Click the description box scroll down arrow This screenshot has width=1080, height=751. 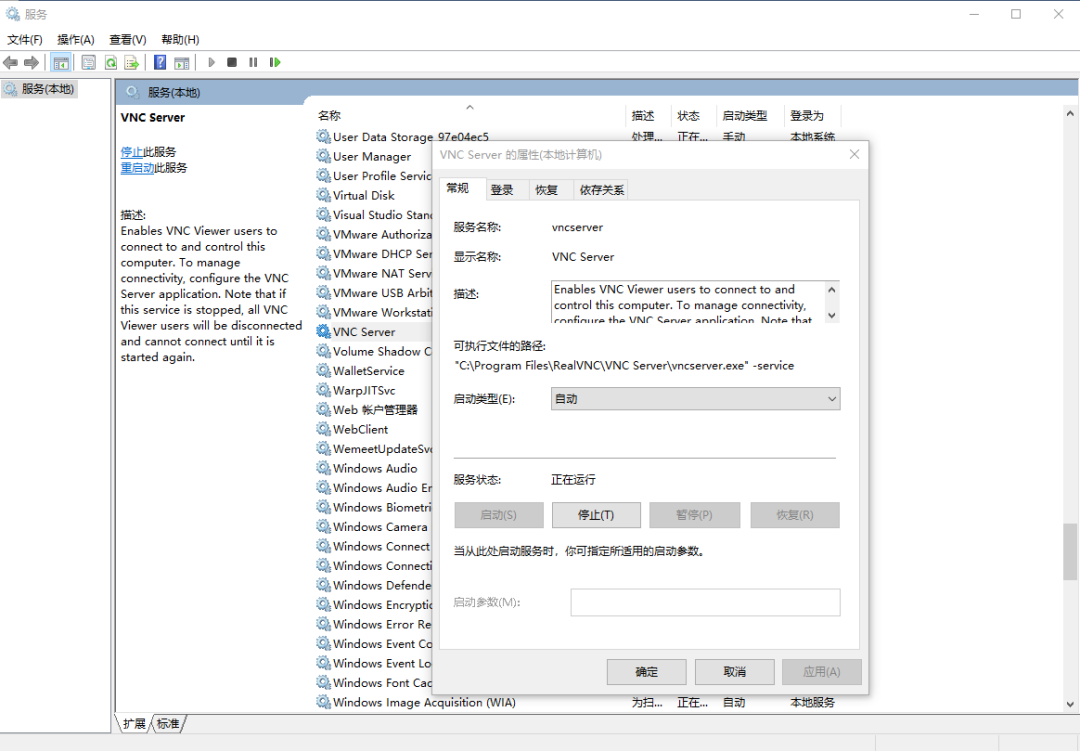click(x=832, y=316)
